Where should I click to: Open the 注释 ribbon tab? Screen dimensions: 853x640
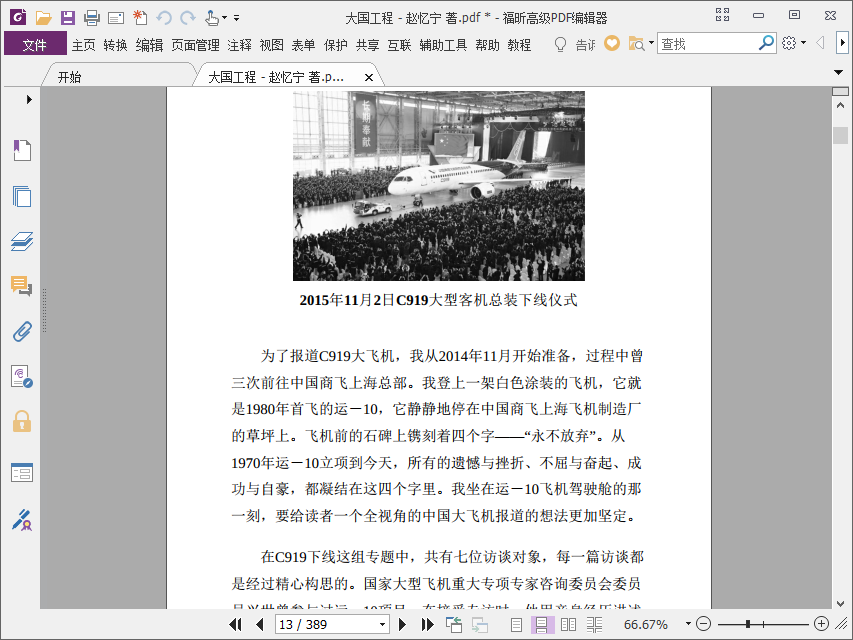(239, 45)
